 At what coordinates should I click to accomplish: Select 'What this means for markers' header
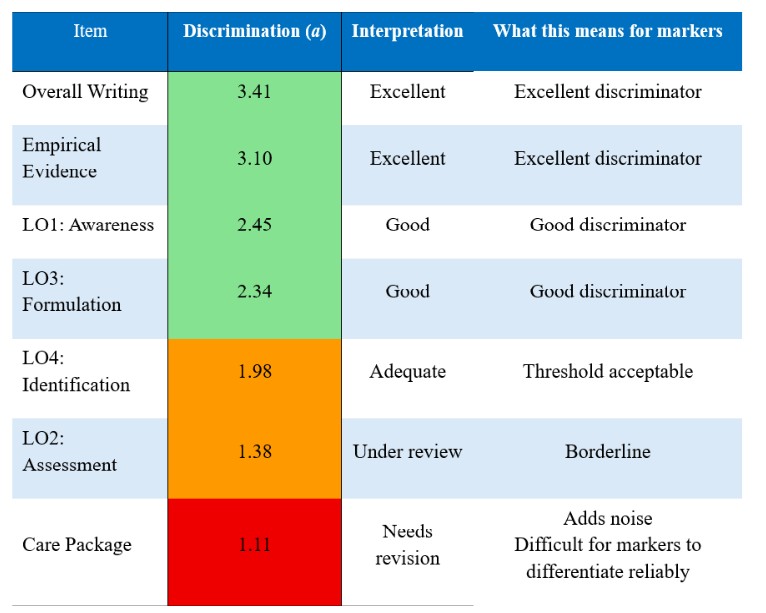pyautogui.click(x=608, y=42)
